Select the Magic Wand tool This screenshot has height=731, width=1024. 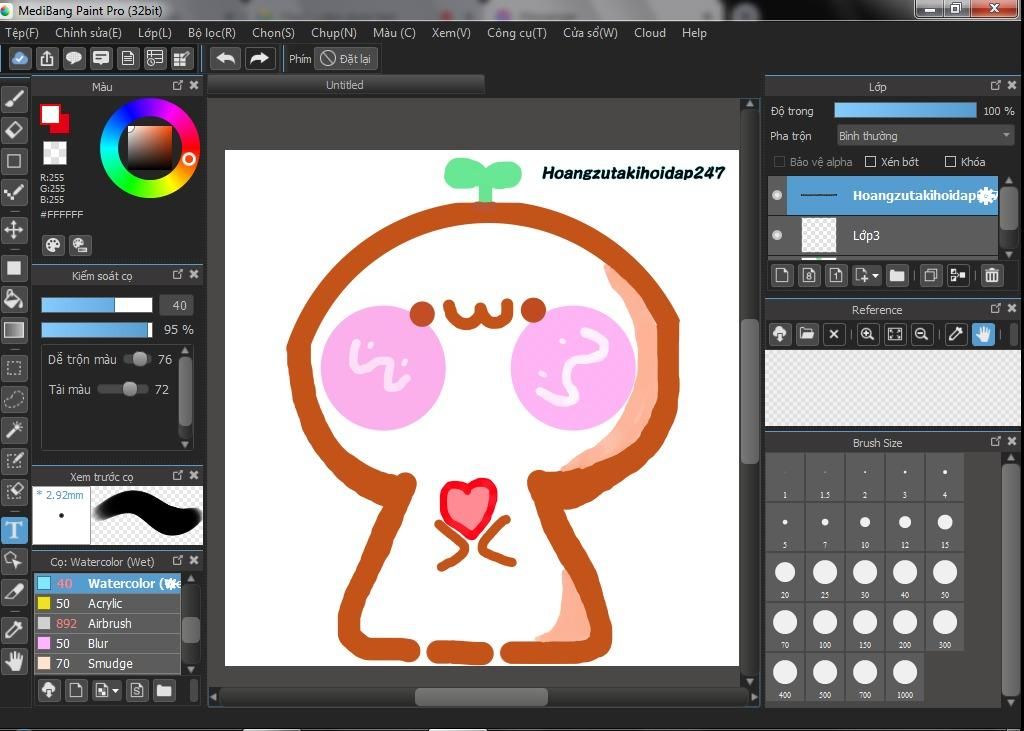tap(14, 429)
